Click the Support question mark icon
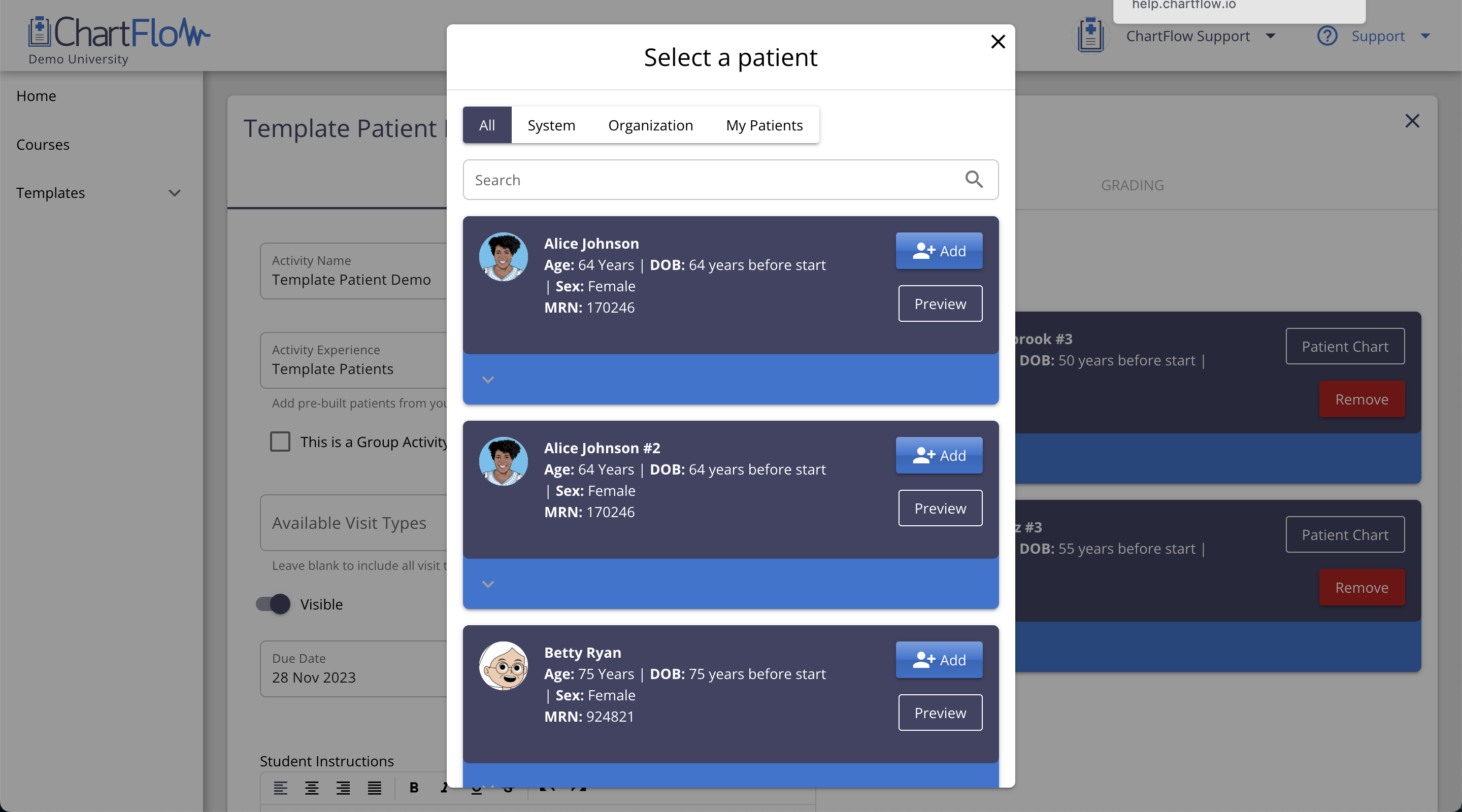The height and width of the screenshot is (812, 1462). click(1327, 36)
